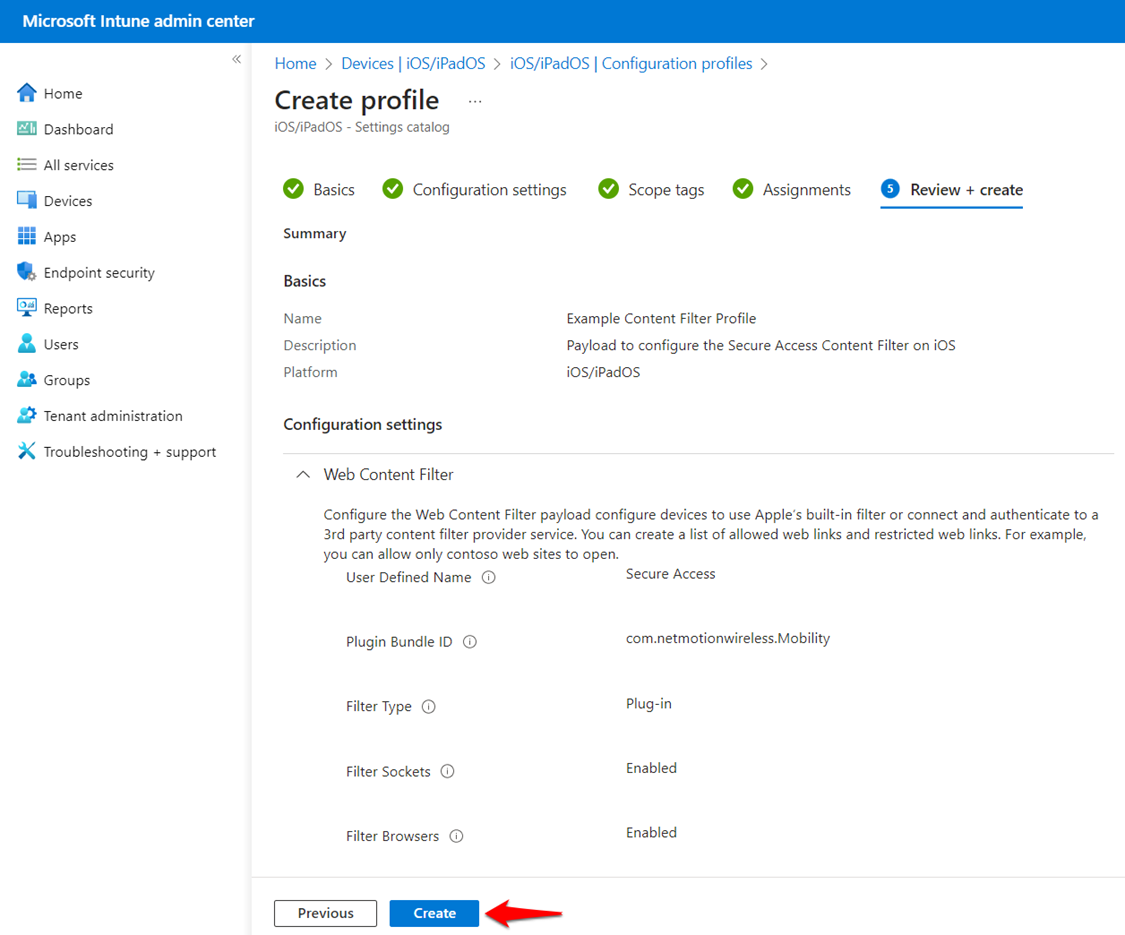Image resolution: width=1125 pixels, height=935 pixels.
Task: Click green checkmark beside Assignments
Action: click(x=743, y=189)
